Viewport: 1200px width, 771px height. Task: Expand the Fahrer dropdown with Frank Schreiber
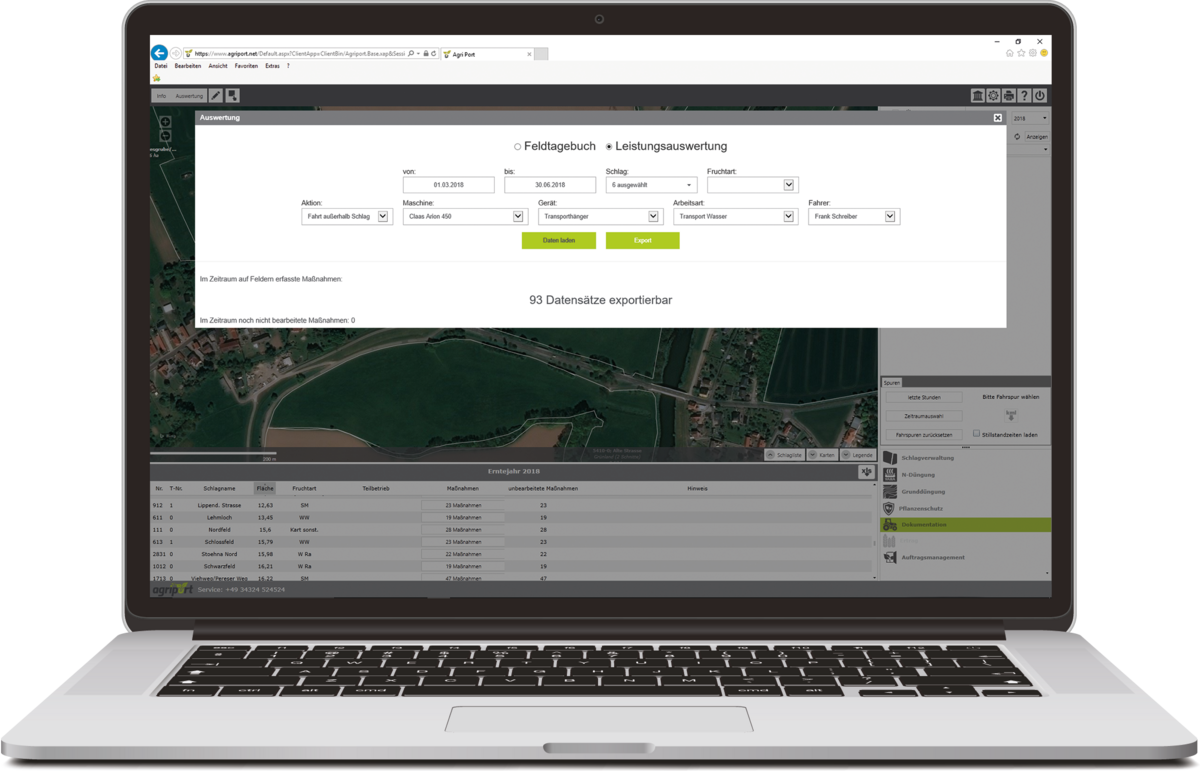click(853, 216)
